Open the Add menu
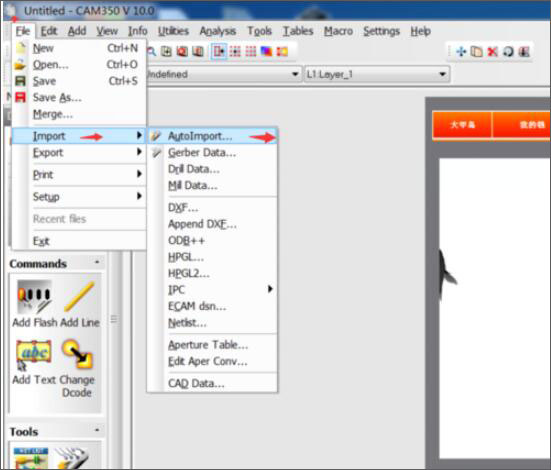 (77, 31)
